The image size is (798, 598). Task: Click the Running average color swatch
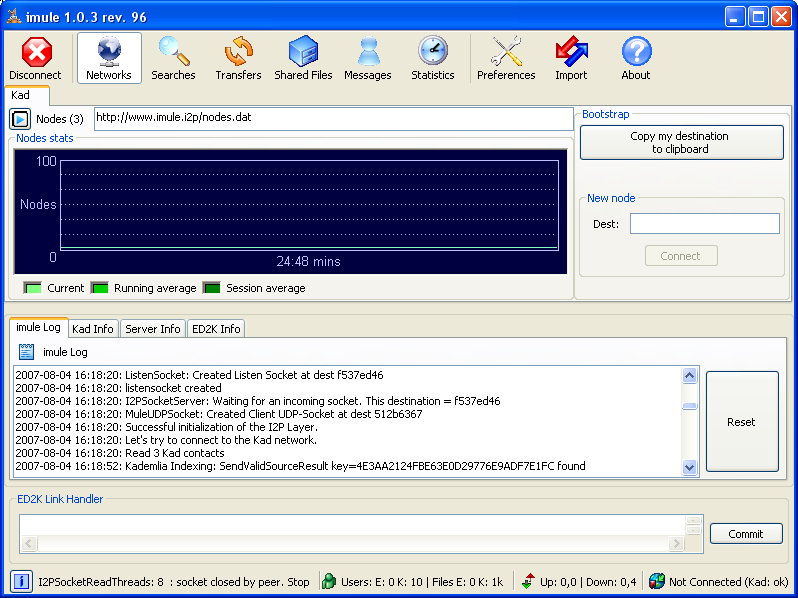pyautogui.click(x=100, y=288)
